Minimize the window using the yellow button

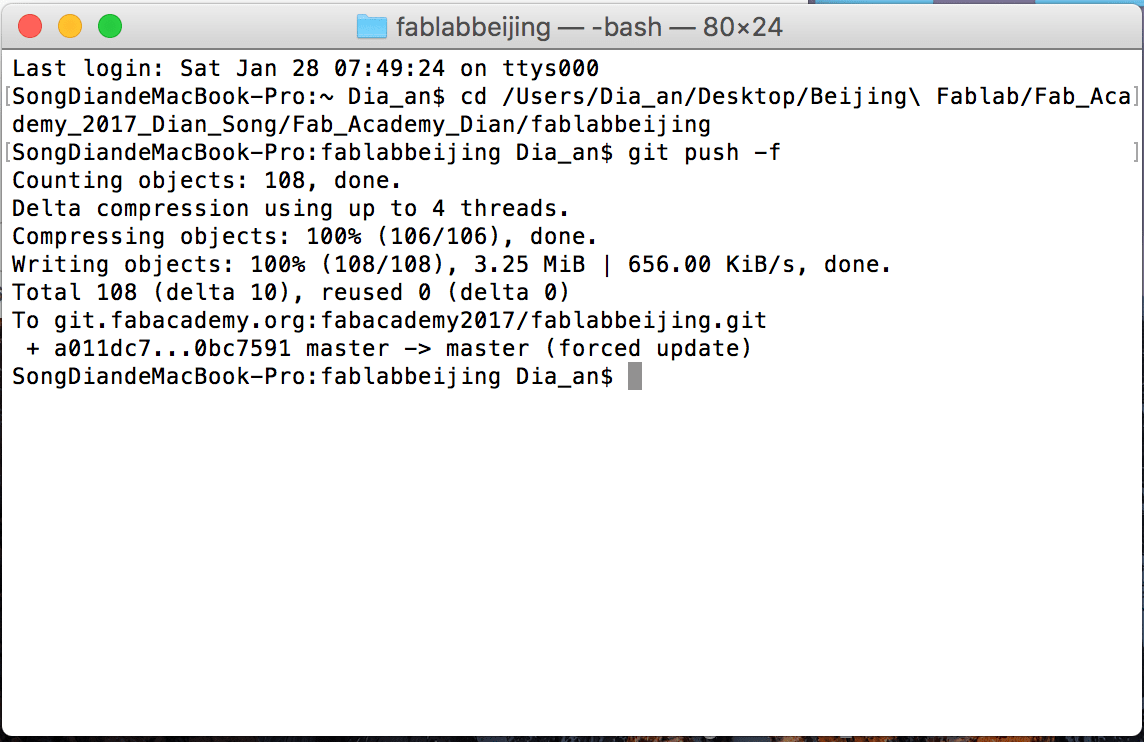tap(70, 26)
